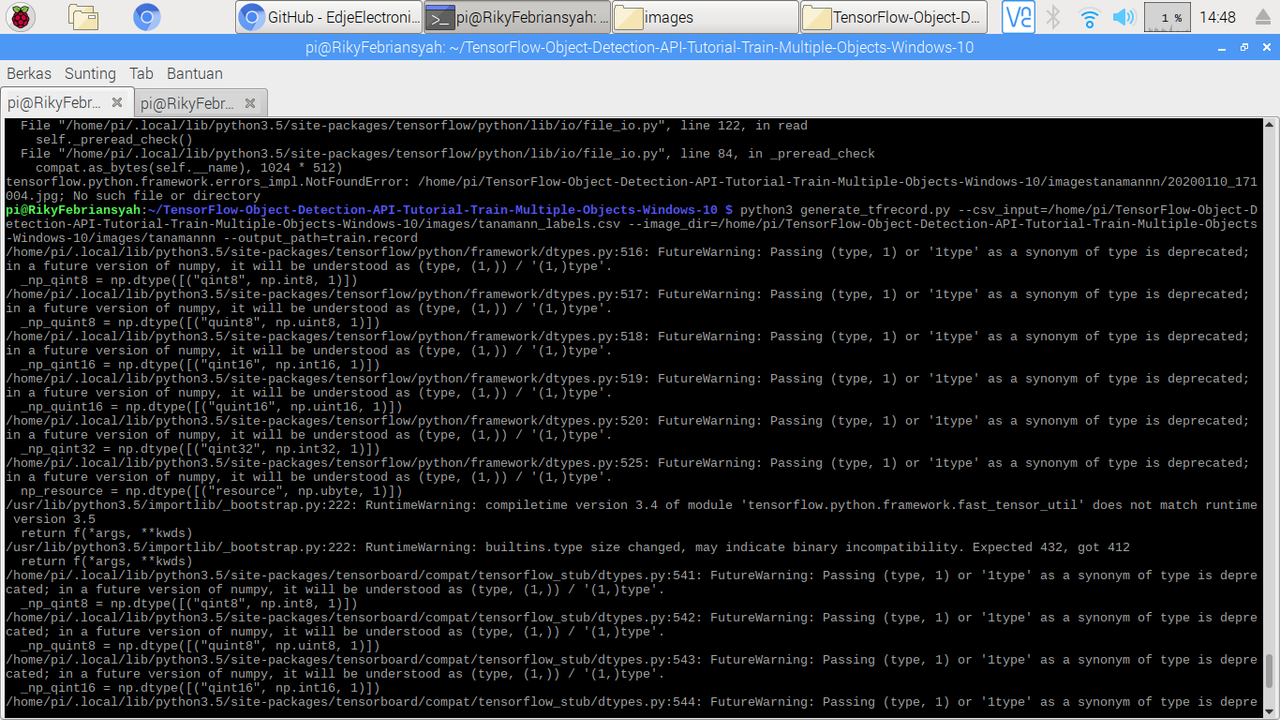Click the 'compat.as_bytes(self.__name), 1024 * 512)' line
This screenshot has width=1280, height=720.
click(x=189, y=168)
